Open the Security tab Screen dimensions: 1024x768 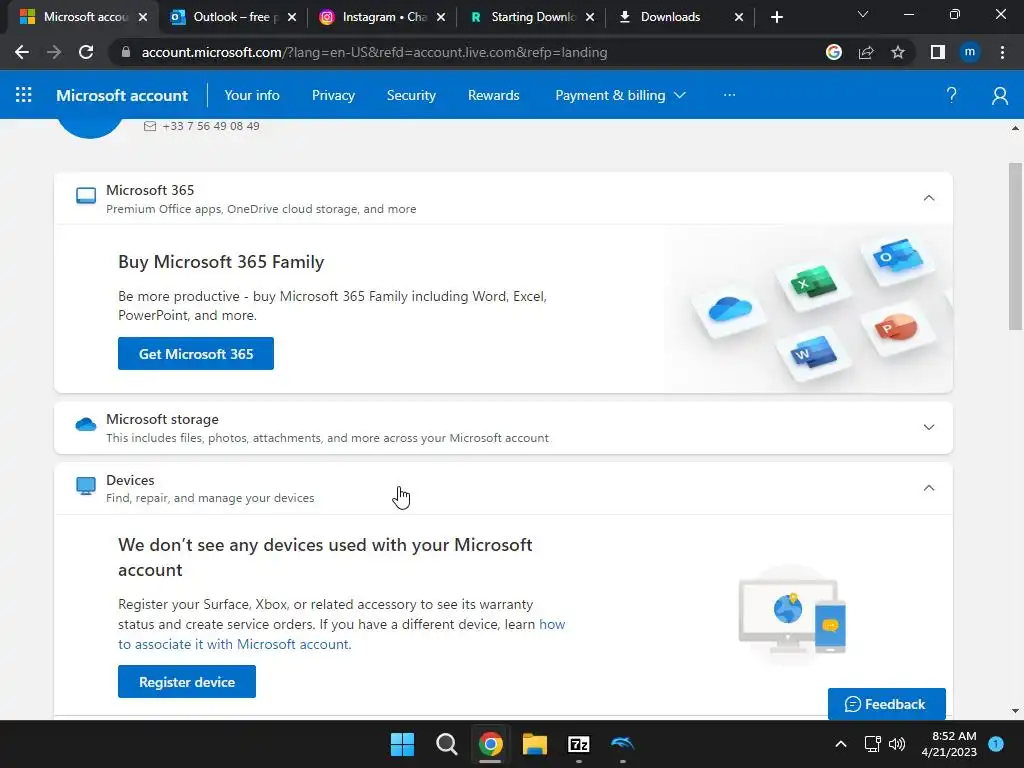click(411, 95)
